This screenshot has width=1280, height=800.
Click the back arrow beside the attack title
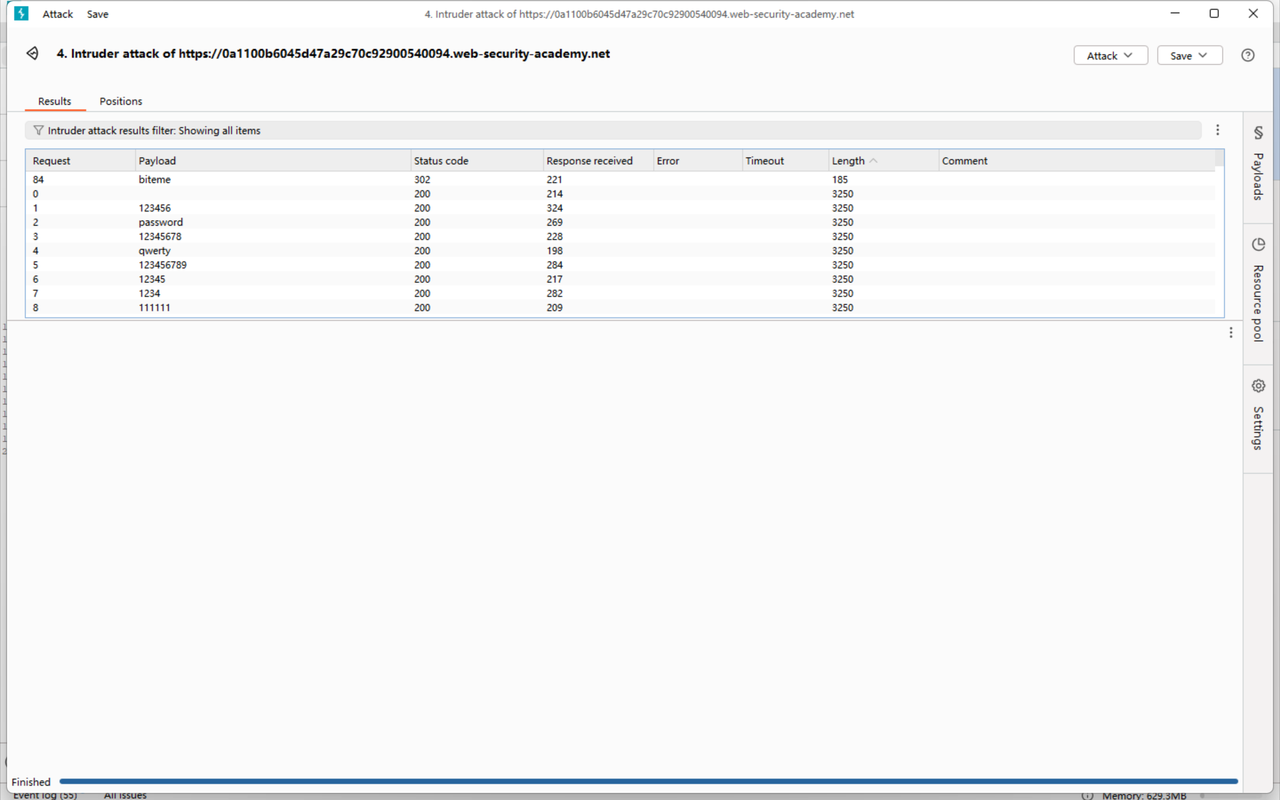click(31, 54)
